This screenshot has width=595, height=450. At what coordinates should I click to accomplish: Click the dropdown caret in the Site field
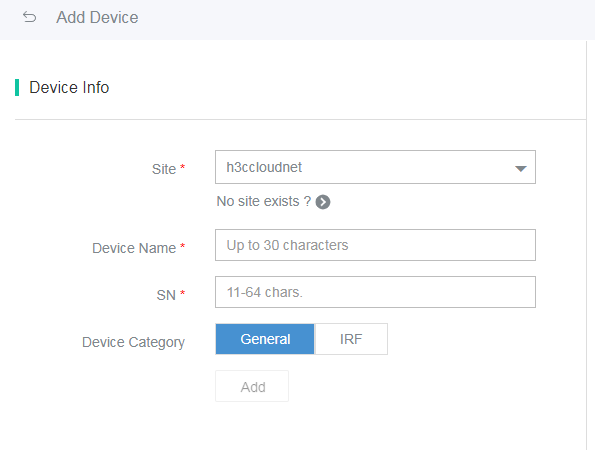(521, 168)
